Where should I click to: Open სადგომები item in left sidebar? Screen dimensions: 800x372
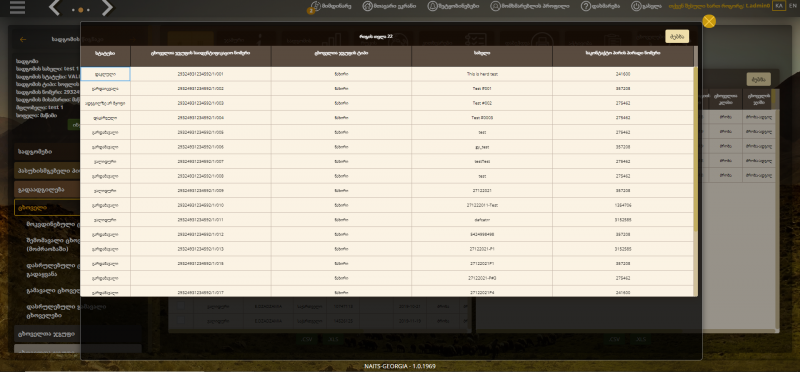coord(47,152)
